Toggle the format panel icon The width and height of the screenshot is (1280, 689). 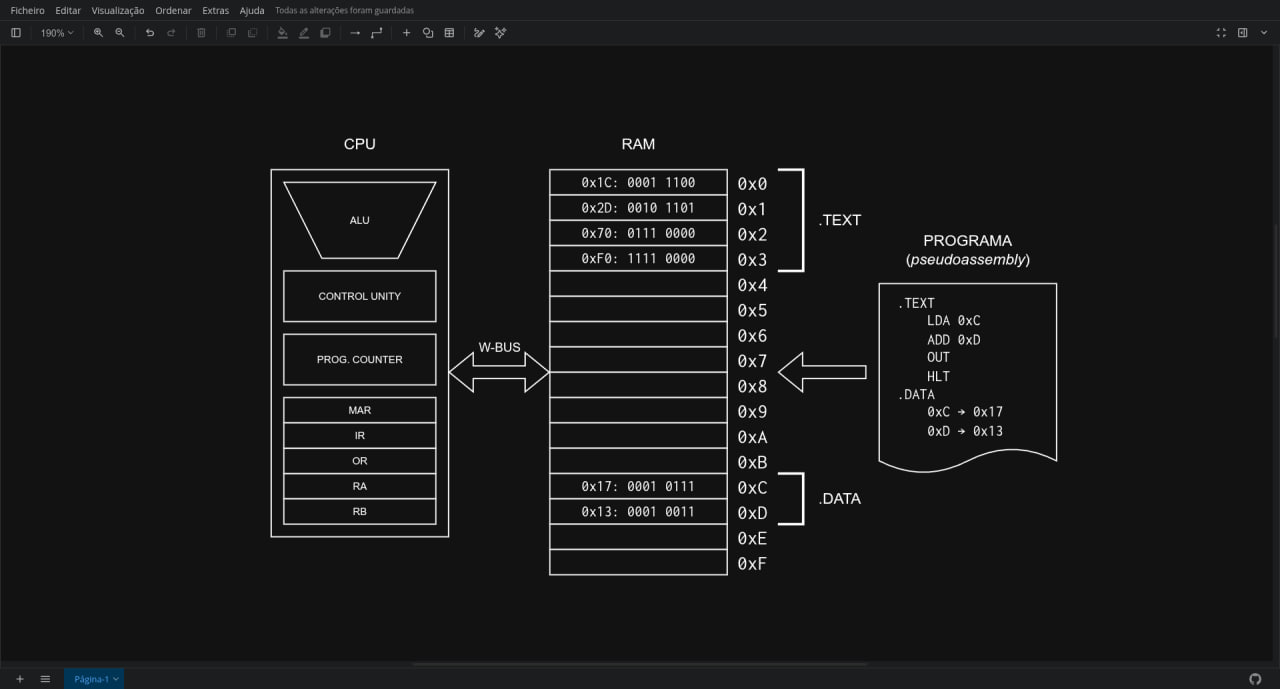click(1243, 33)
